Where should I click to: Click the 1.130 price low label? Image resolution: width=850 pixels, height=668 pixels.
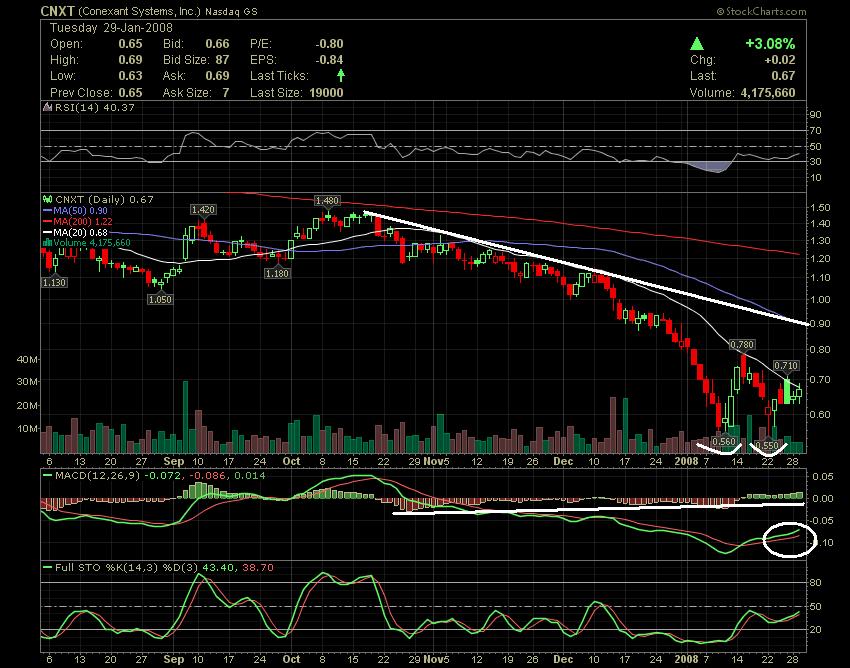[x=54, y=282]
